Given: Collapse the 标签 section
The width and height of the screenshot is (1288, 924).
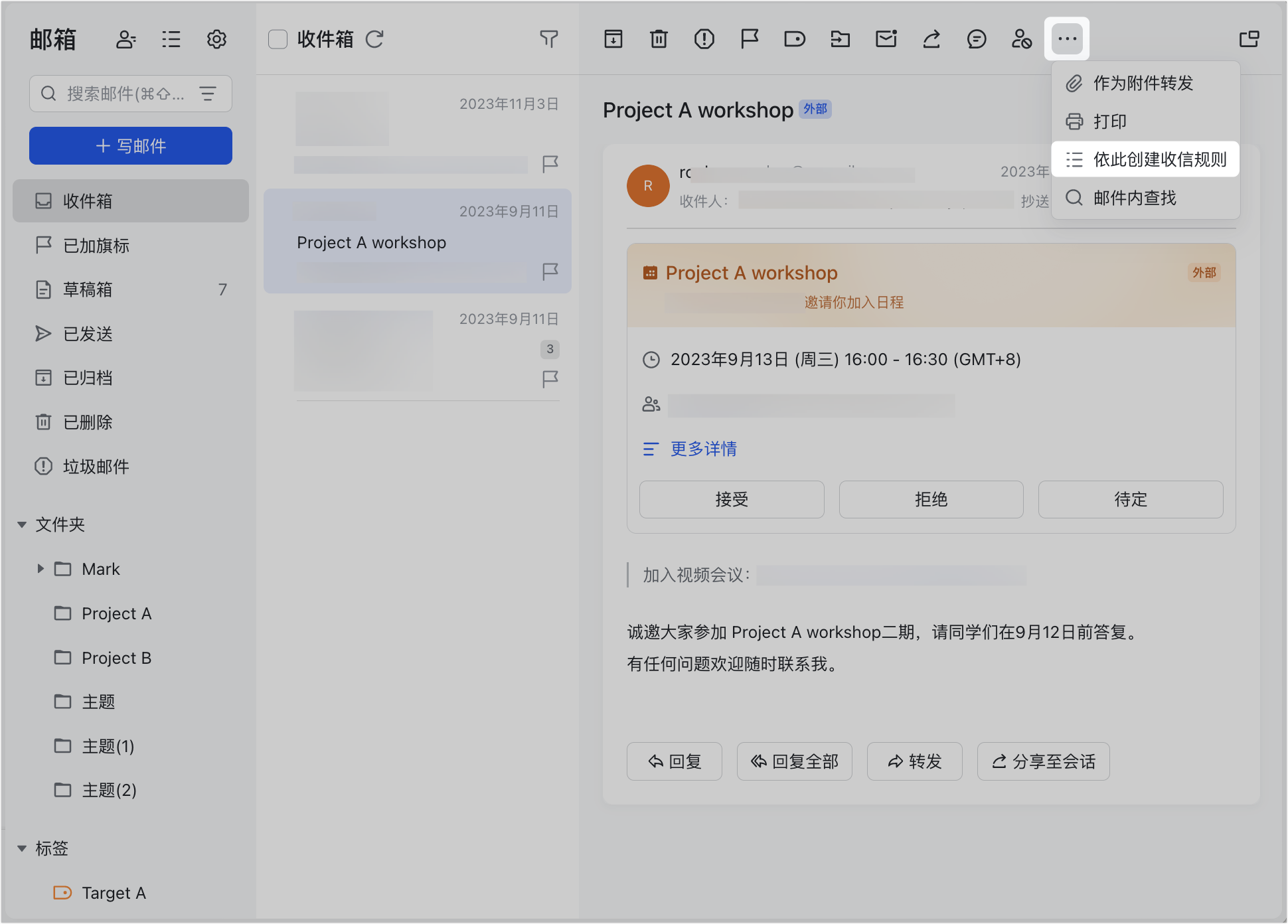Looking at the screenshot, I should [x=22, y=848].
